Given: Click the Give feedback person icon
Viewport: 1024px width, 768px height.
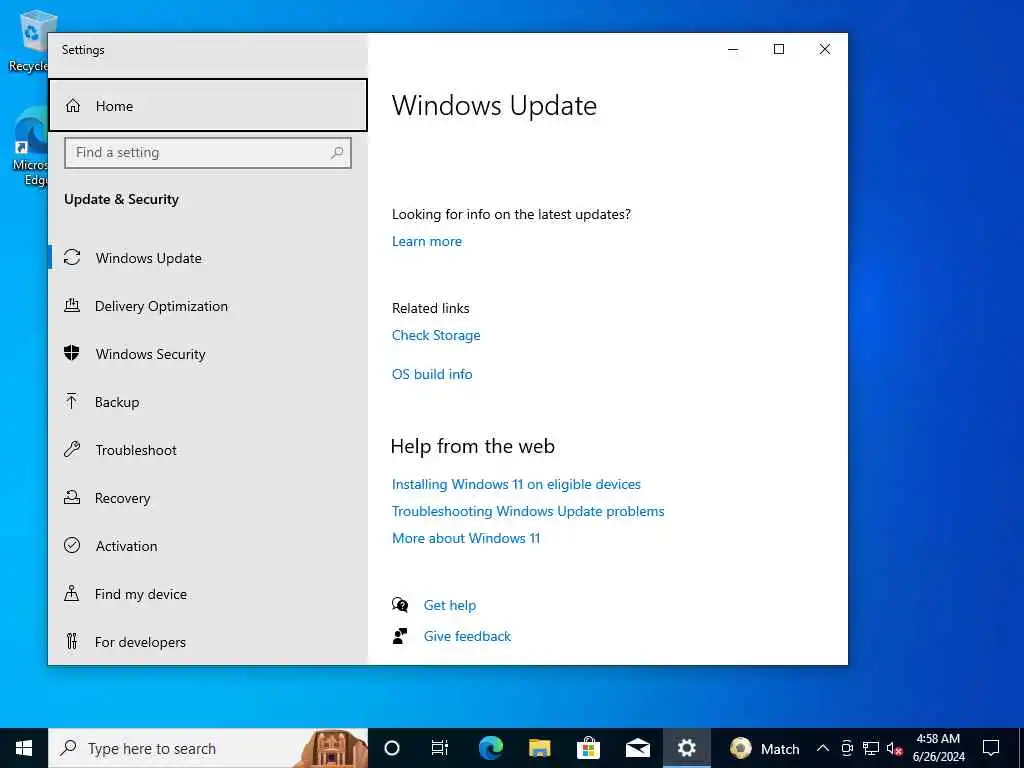Looking at the screenshot, I should click(x=400, y=636).
